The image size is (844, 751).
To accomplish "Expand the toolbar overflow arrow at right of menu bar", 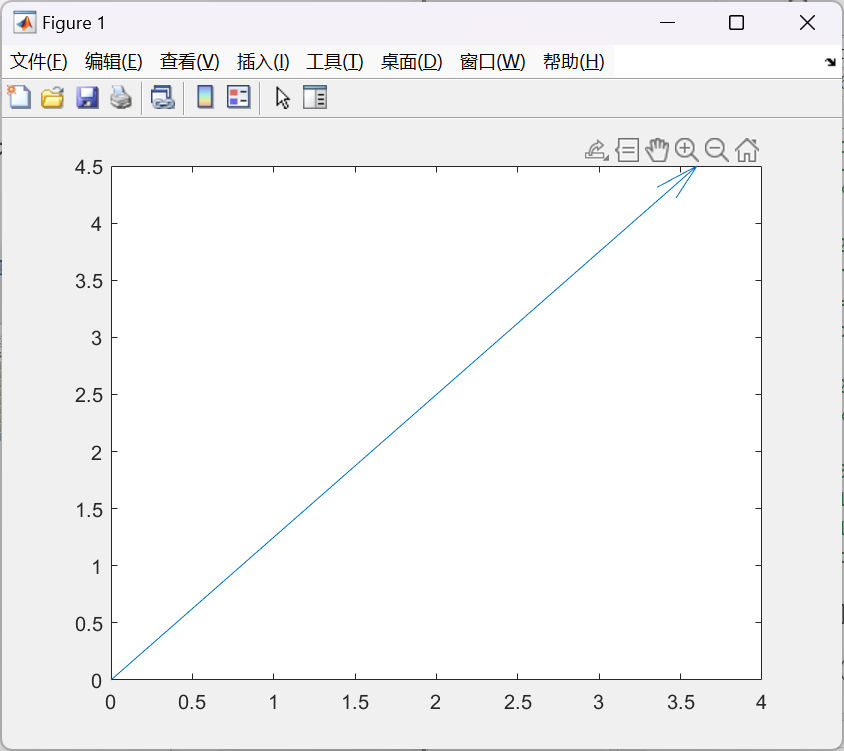I will (830, 62).
